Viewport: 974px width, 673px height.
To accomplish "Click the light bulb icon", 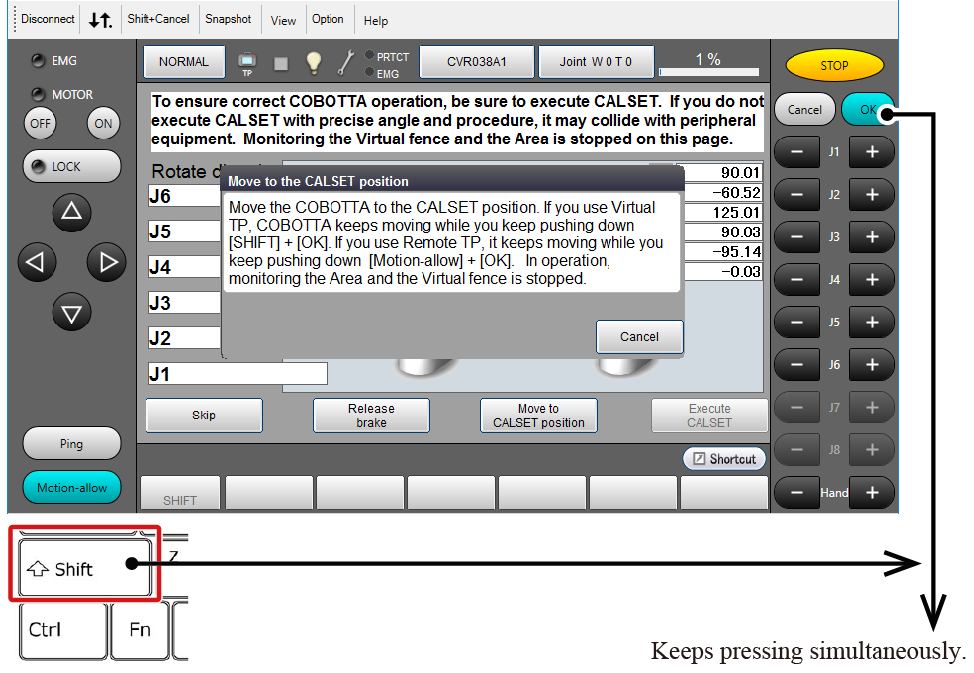I will point(313,62).
